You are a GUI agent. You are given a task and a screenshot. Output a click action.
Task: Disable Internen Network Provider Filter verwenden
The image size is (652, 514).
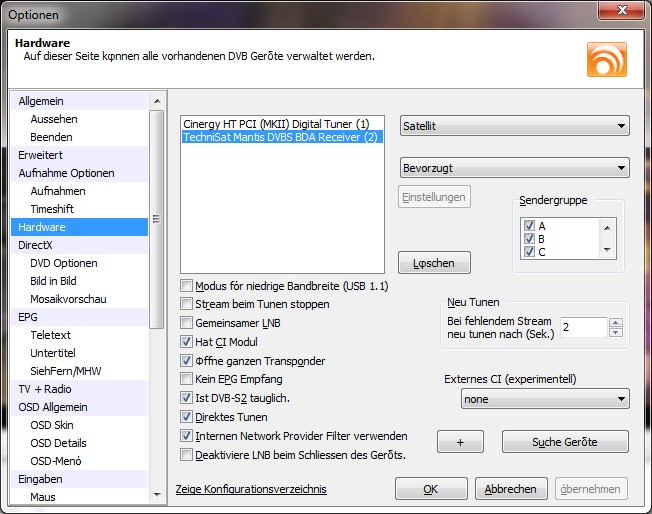186,436
